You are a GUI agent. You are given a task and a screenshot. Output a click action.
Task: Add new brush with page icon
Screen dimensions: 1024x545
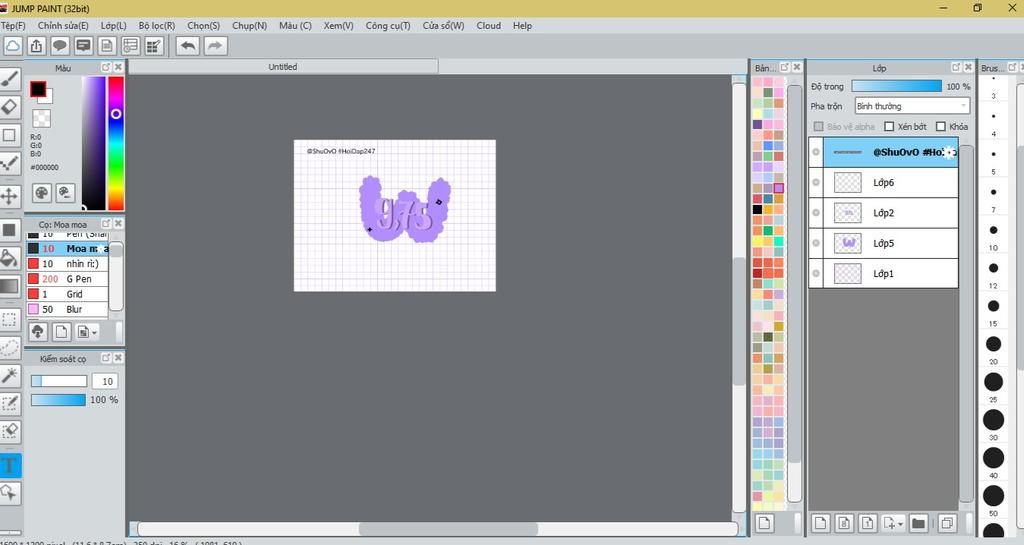pos(61,332)
